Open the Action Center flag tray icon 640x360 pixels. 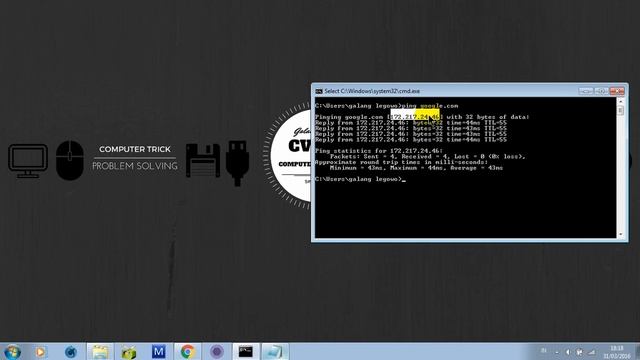point(579,352)
